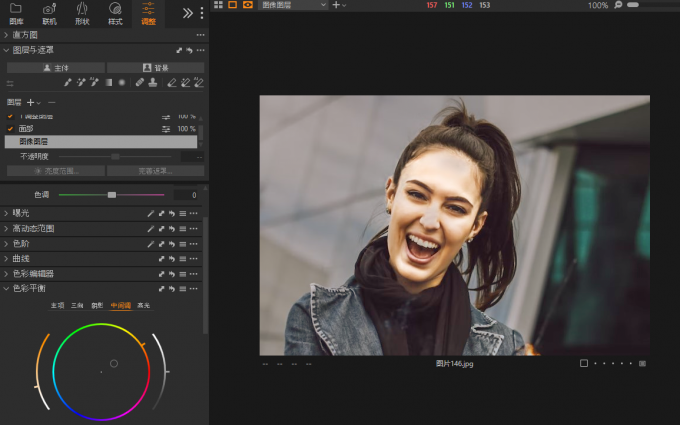Select the 图像图层 layer row
The width and height of the screenshot is (680, 425).
click(101, 141)
